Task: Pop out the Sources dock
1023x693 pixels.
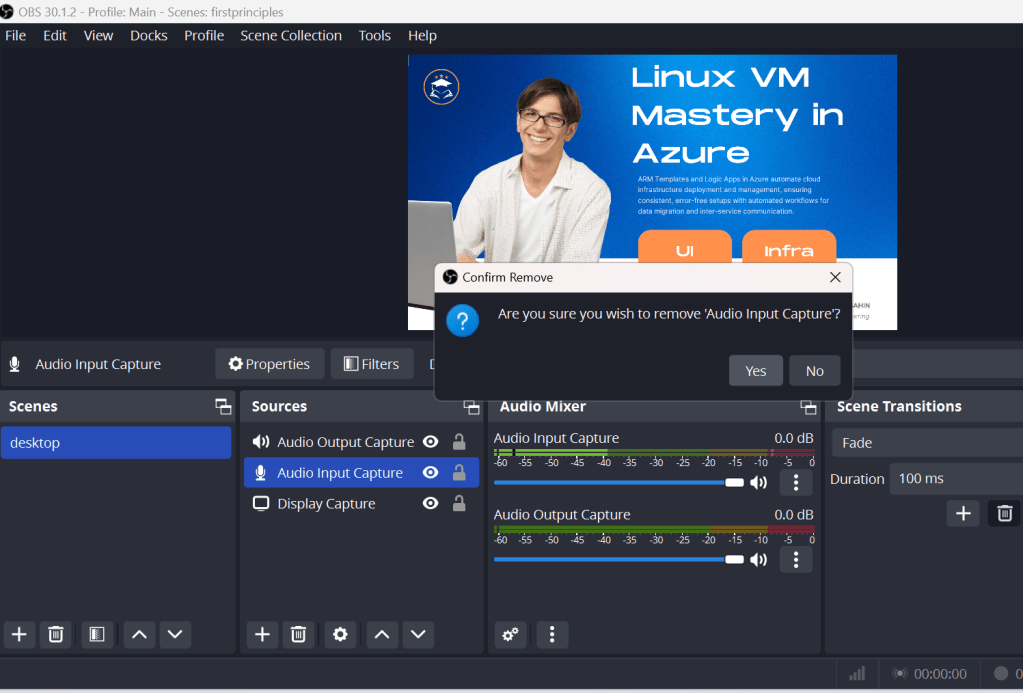Action: click(x=471, y=407)
